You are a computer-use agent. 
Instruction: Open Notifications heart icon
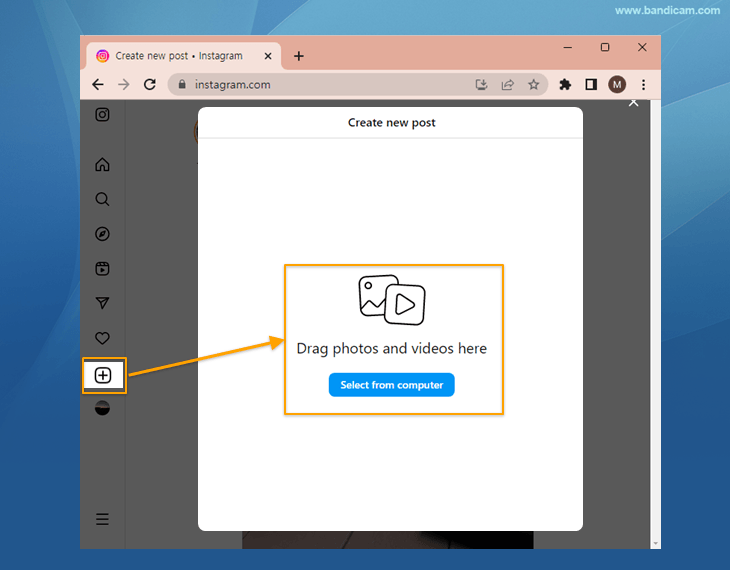(102, 338)
